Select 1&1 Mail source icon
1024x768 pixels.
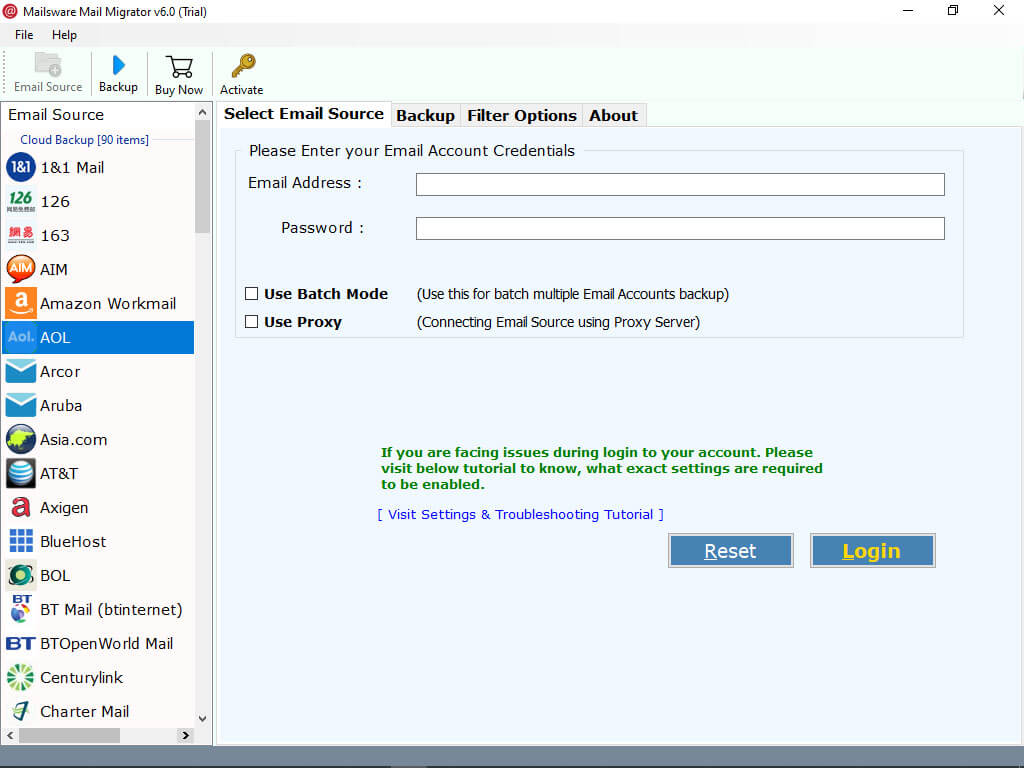[20, 168]
